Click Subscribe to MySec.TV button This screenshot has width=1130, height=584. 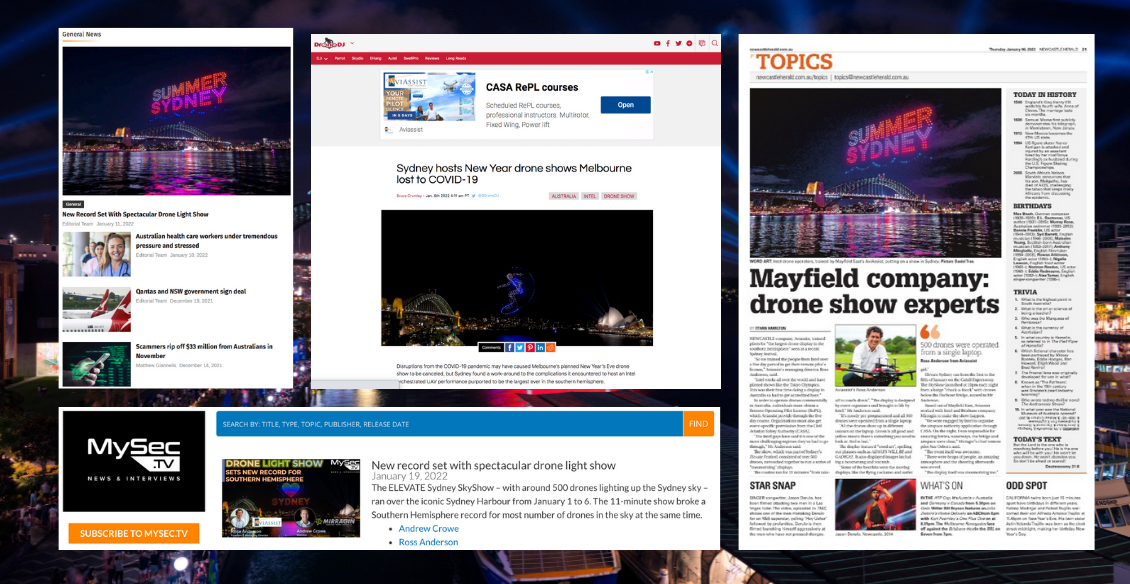point(134,534)
